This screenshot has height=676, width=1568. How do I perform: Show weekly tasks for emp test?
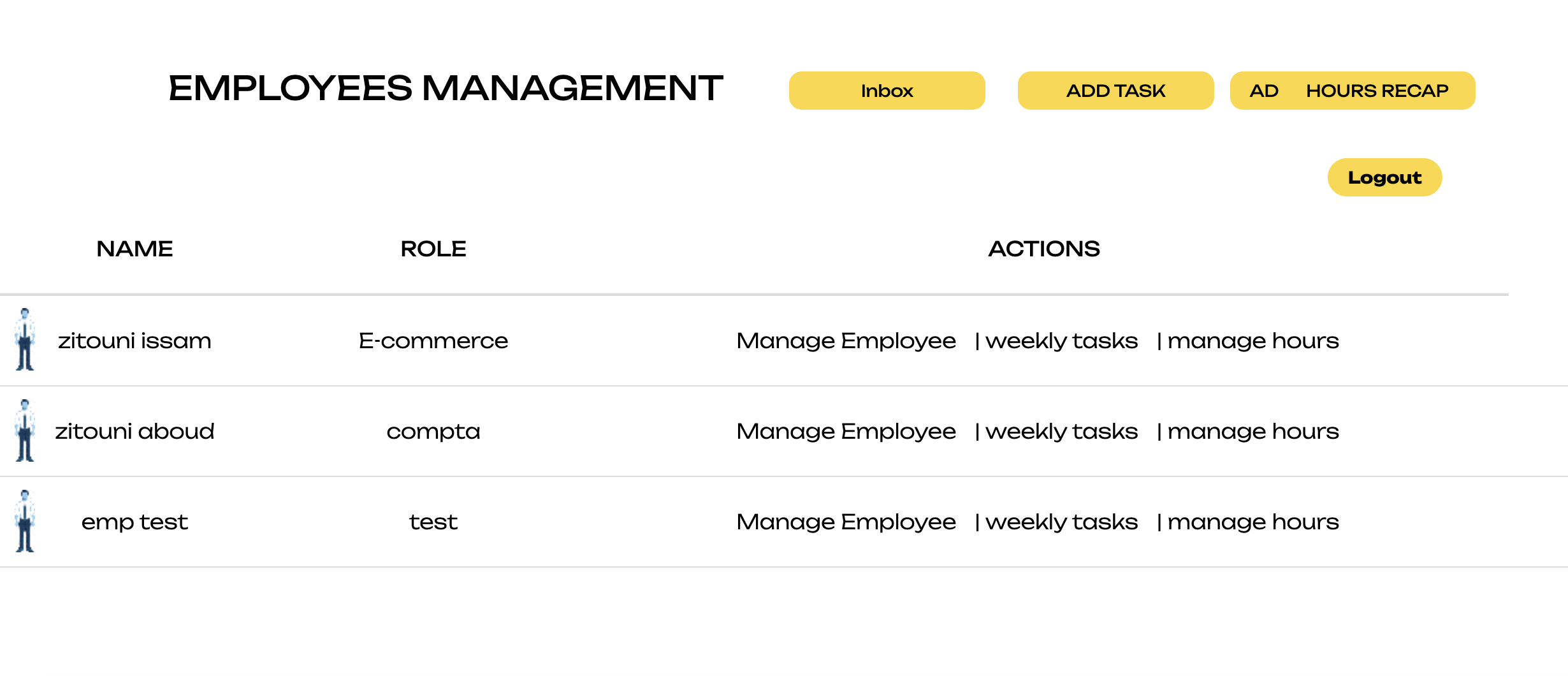(1061, 522)
